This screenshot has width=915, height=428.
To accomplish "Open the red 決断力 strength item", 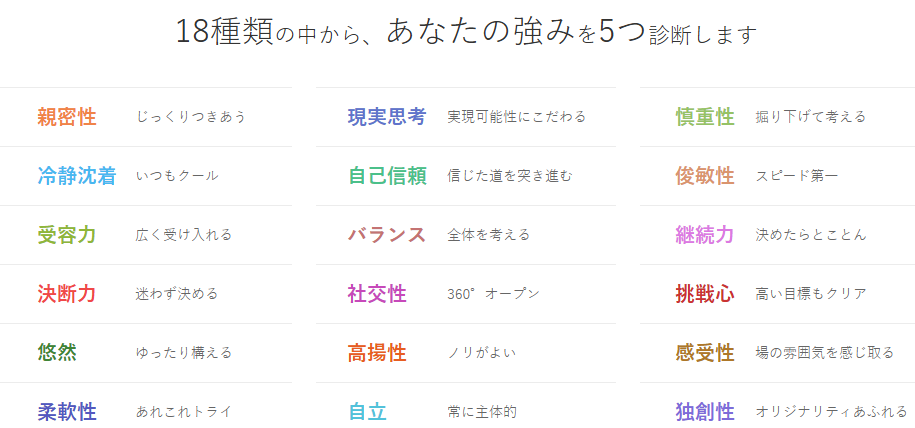I will point(66,294).
